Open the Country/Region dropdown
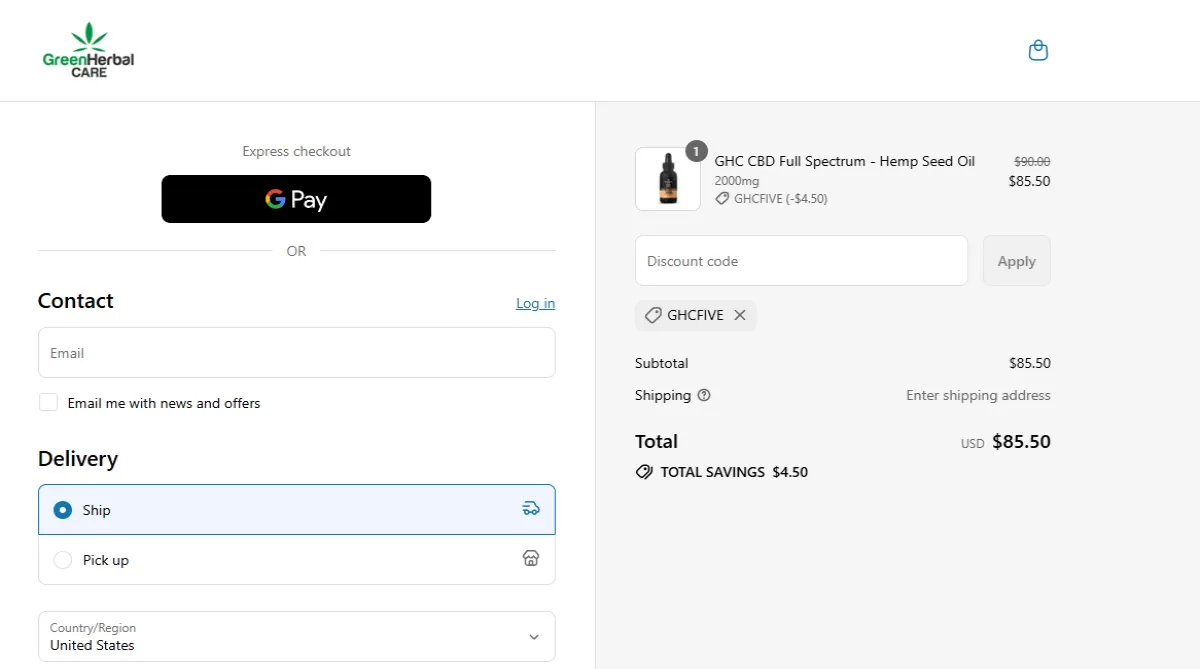The height and width of the screenshot is (669, 1200). (296, 637)
